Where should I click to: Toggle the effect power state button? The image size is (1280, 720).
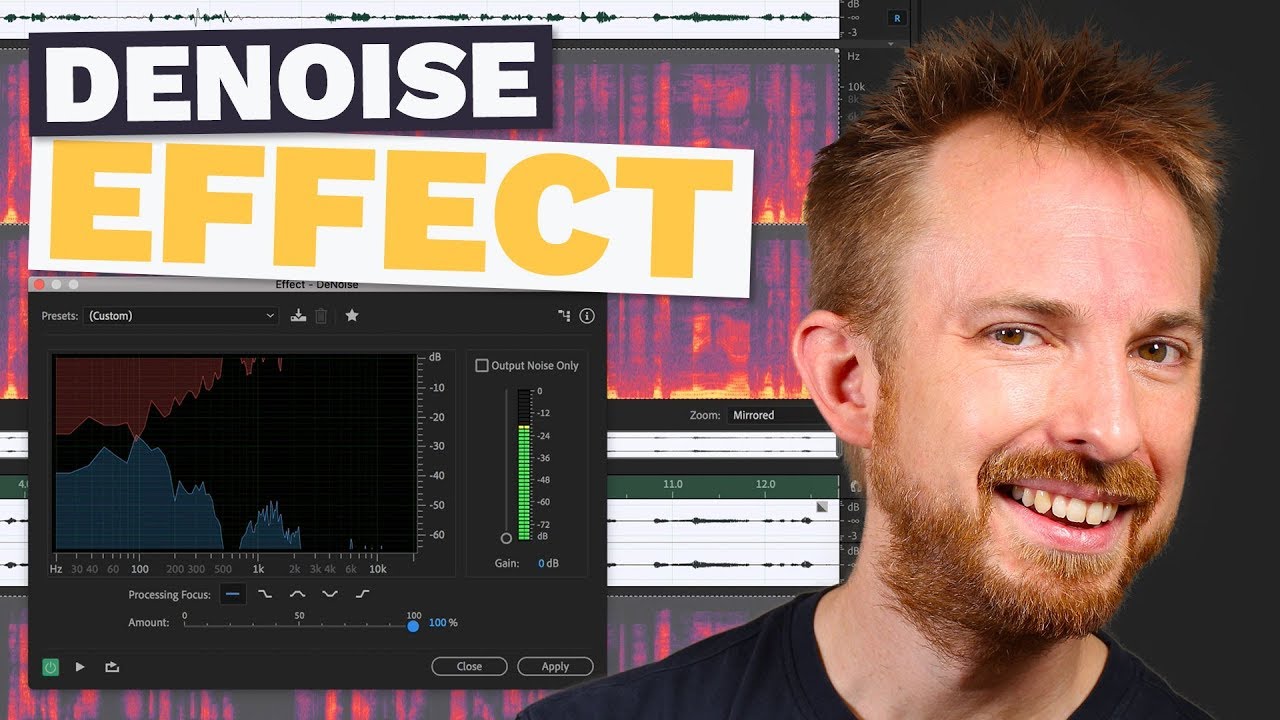click(50, 667)
